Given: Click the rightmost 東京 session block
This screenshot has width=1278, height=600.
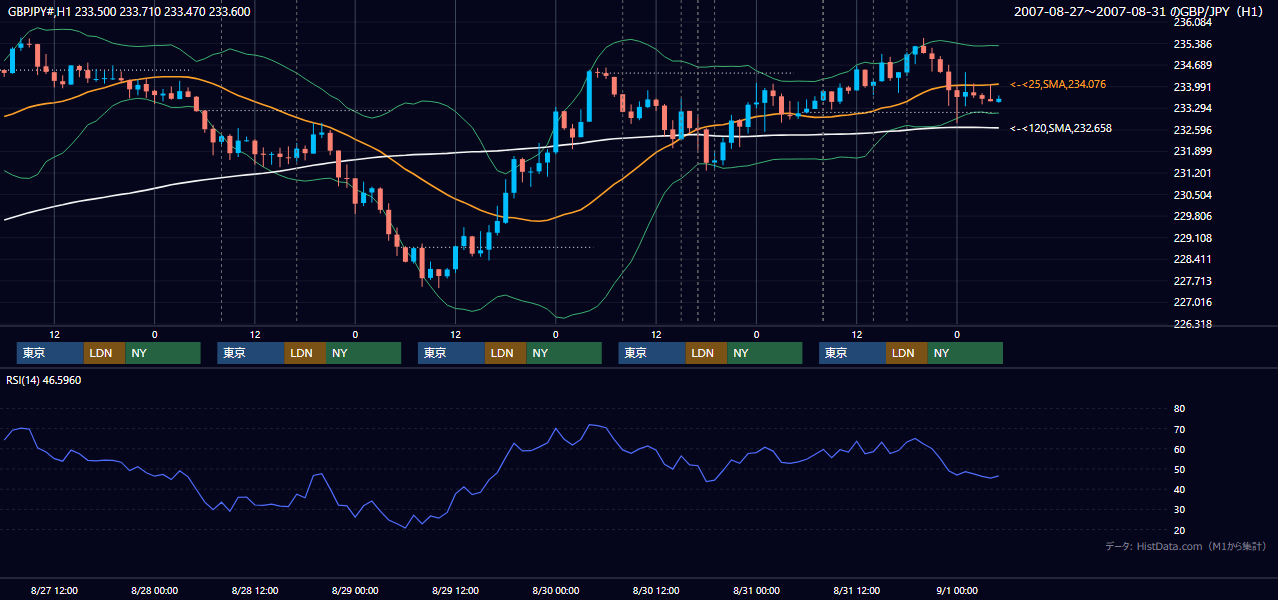Looking at the screenshot, I should point(852,353).
